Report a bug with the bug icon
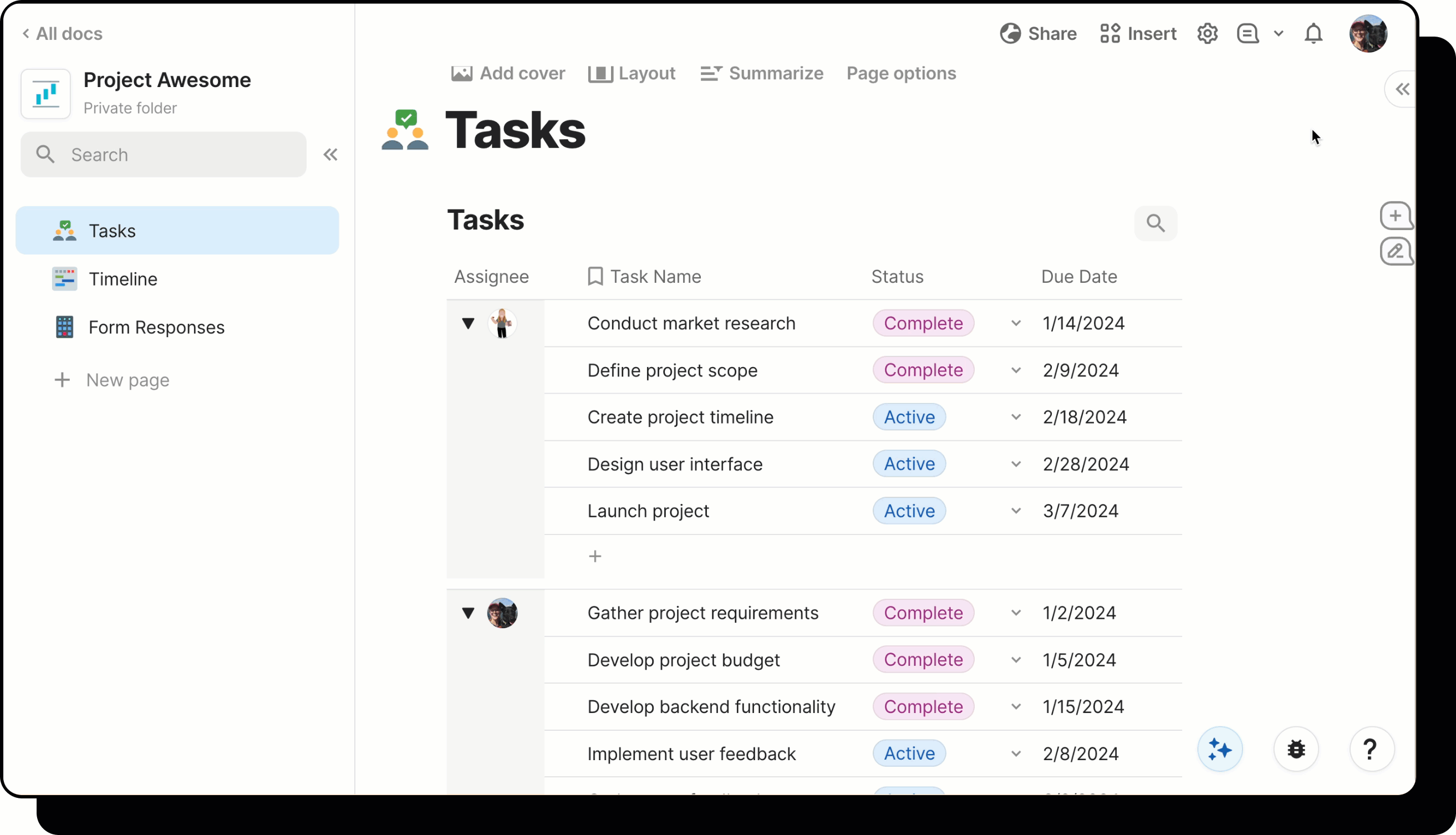 [x=1296, y=749]
